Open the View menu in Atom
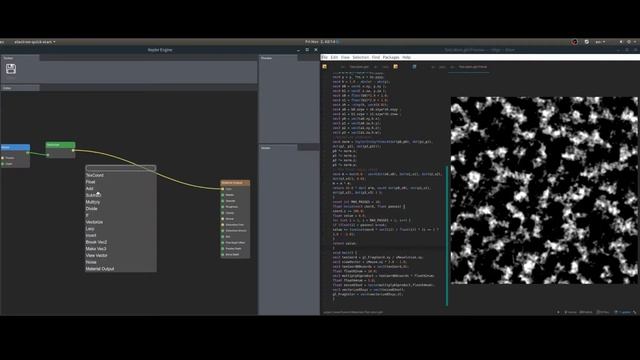 [x=345, y=58]
